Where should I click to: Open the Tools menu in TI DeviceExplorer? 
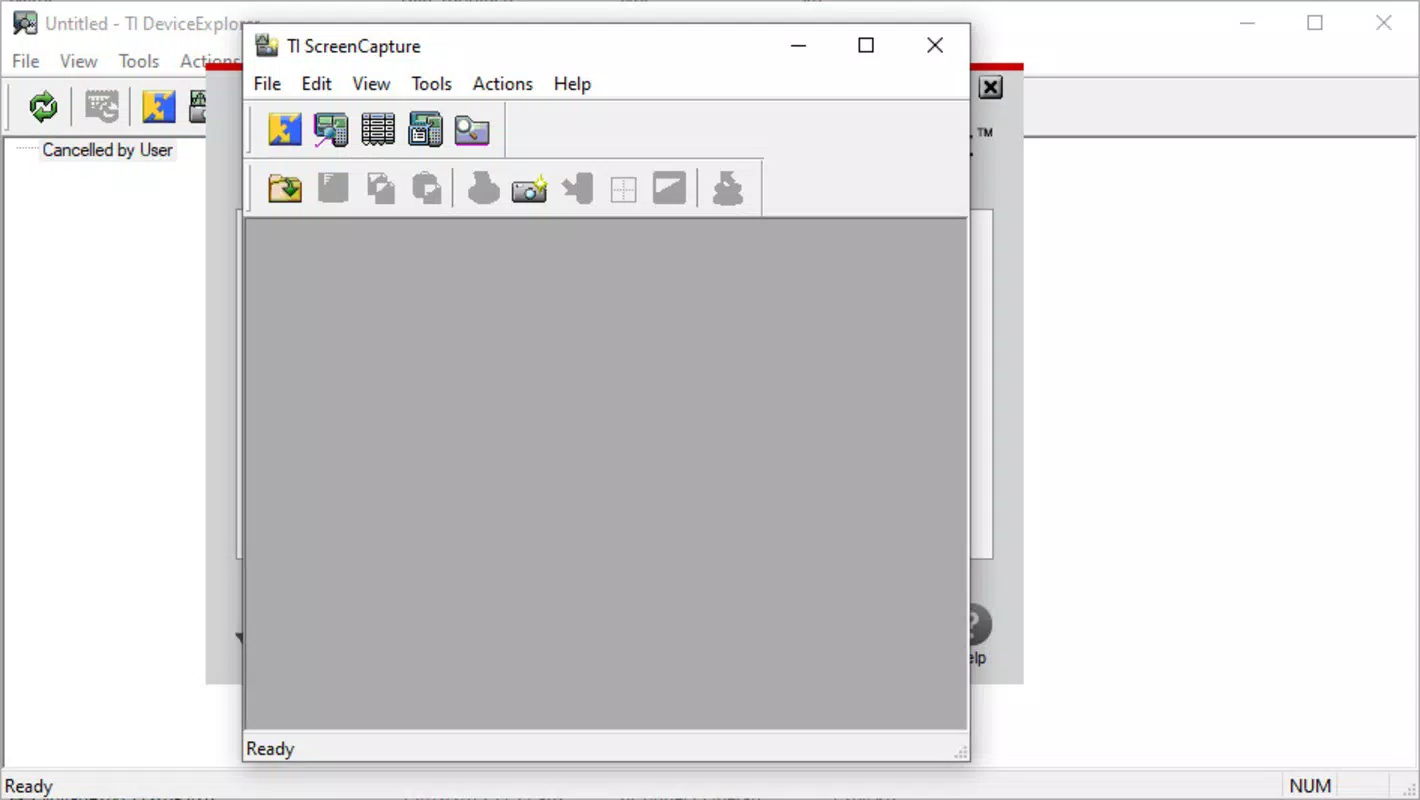(139, 61)
